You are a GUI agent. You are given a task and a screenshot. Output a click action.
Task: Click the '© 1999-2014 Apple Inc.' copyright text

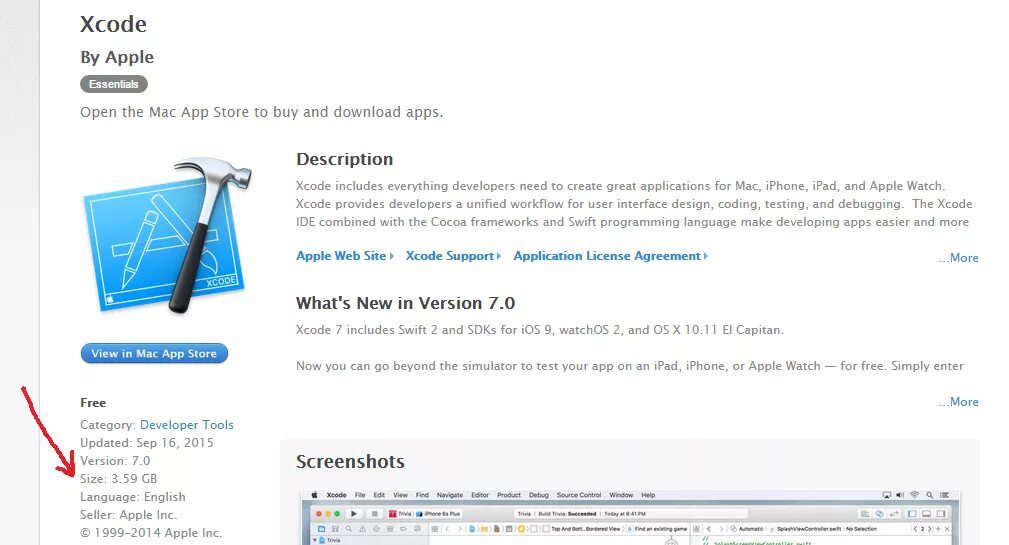point(151,533)
